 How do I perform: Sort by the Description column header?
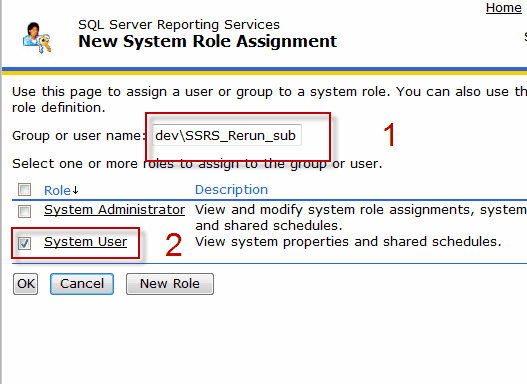point(231,189)
